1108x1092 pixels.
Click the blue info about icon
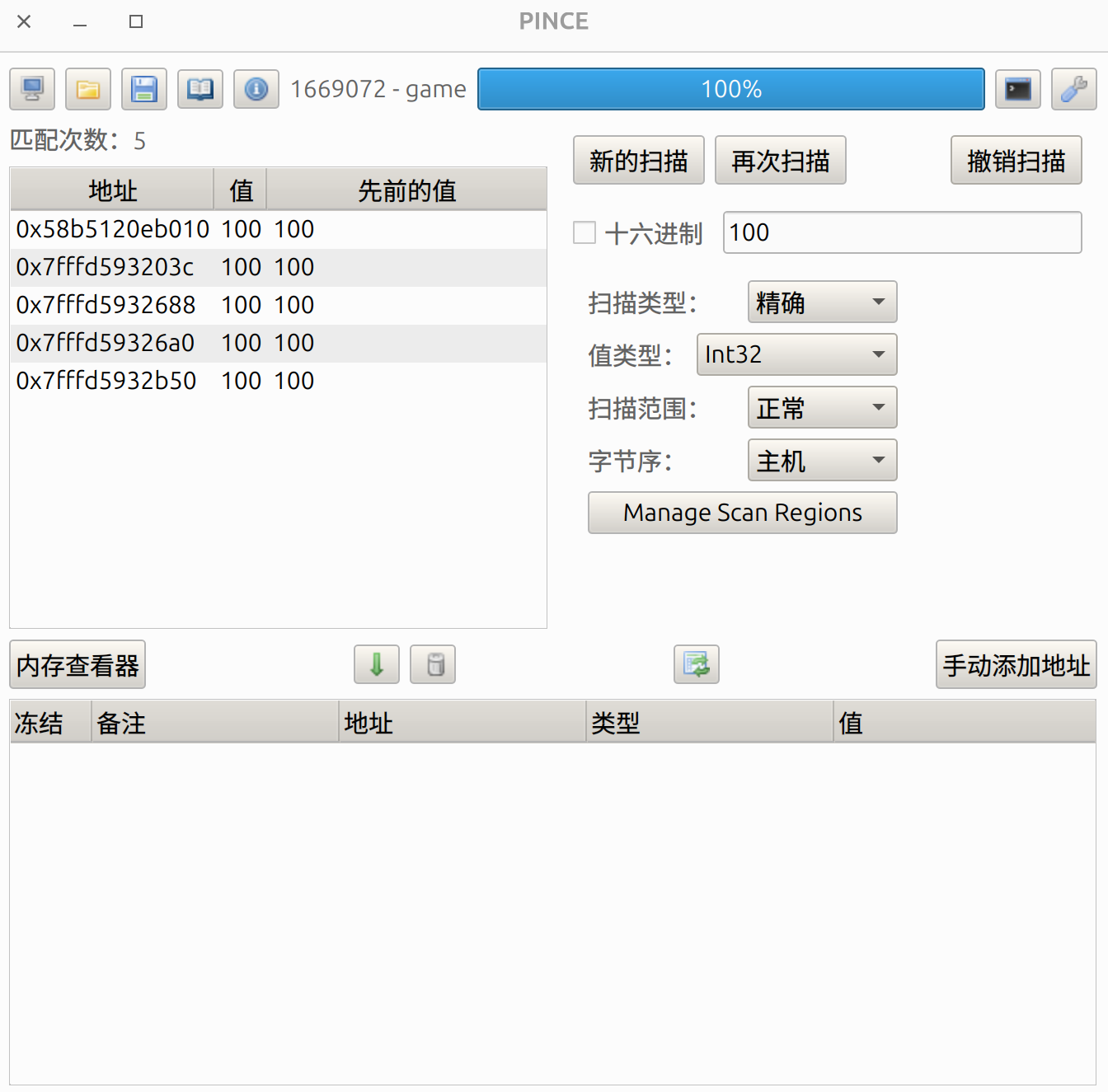click(256, 89)
